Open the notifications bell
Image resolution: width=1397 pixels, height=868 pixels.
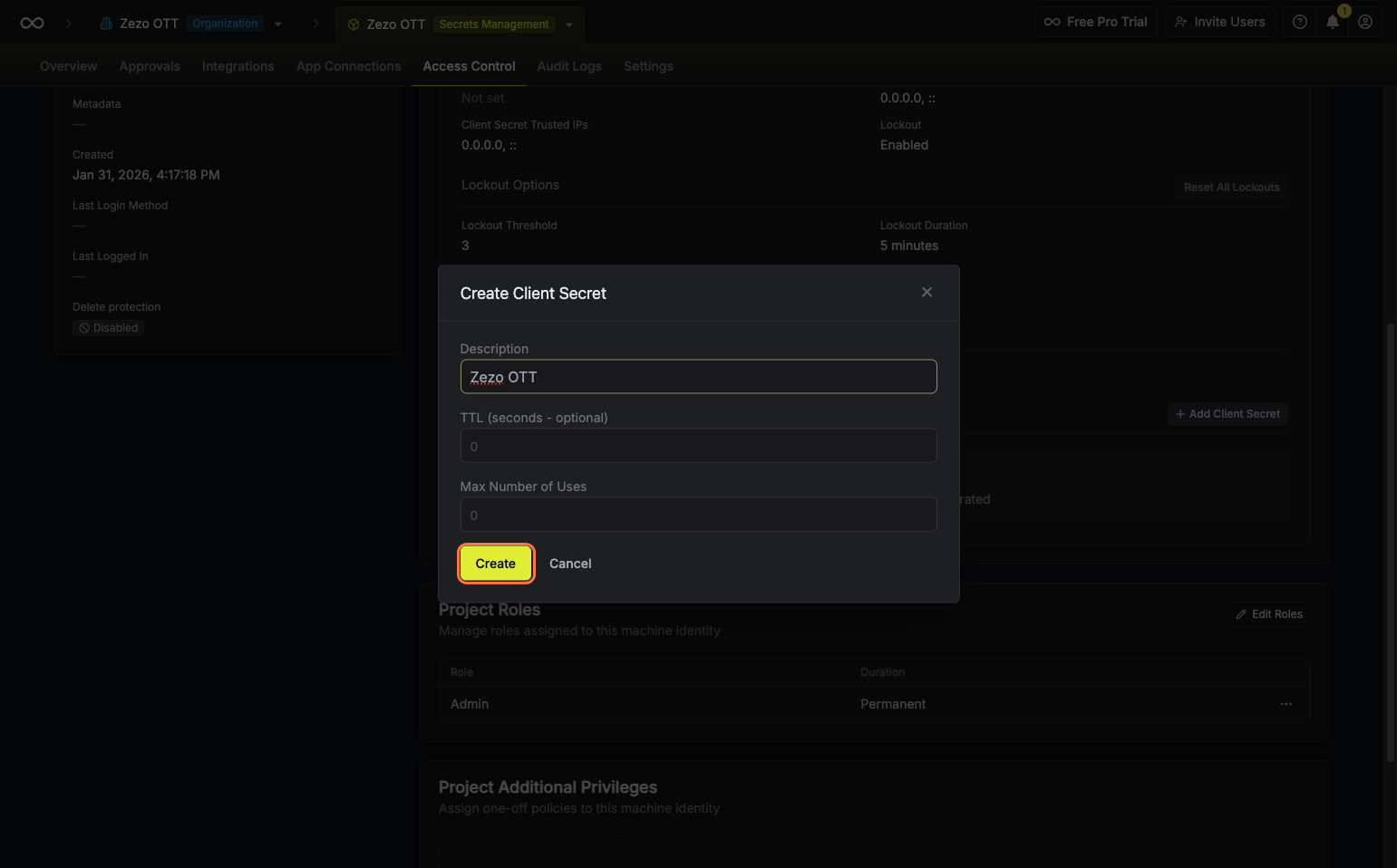(x=1332, y=23)
